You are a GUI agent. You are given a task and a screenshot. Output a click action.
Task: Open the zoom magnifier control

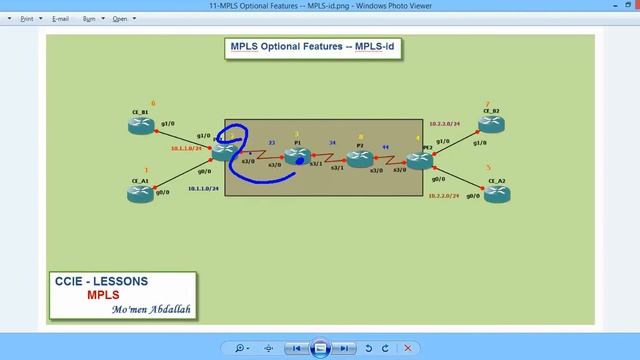point(242,348)
